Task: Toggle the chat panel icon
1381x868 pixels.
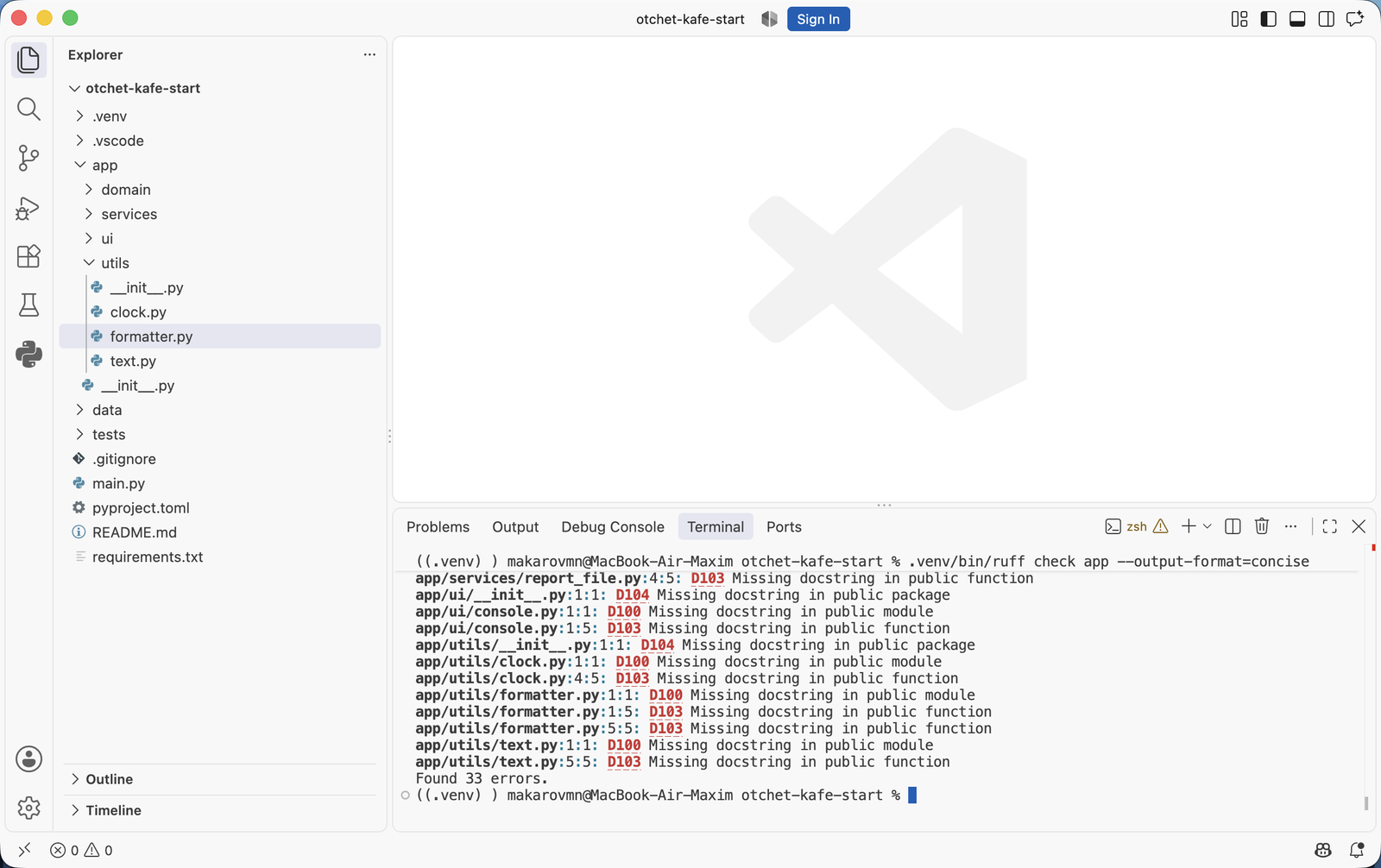Action: [1355, 19]
